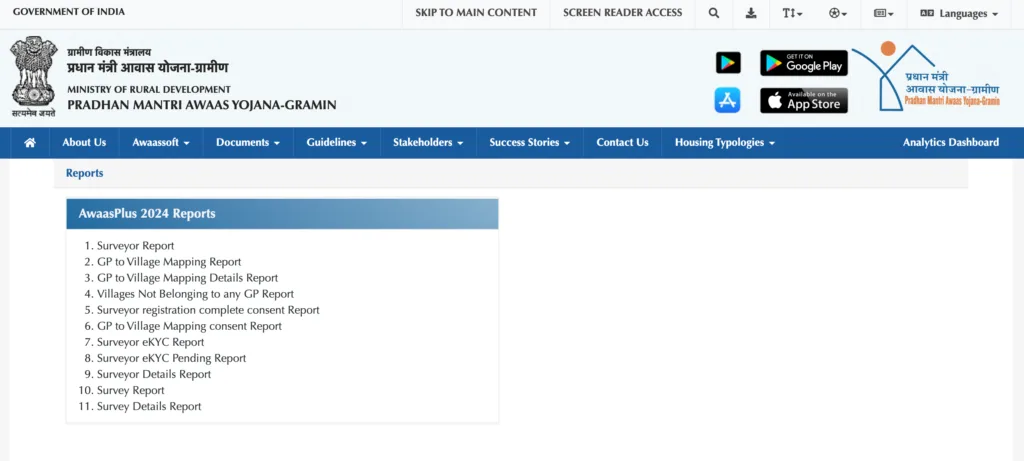Expand the Stakeholders menu
Viewport: 1024px width, 461px height.
[x=428, y=142]
